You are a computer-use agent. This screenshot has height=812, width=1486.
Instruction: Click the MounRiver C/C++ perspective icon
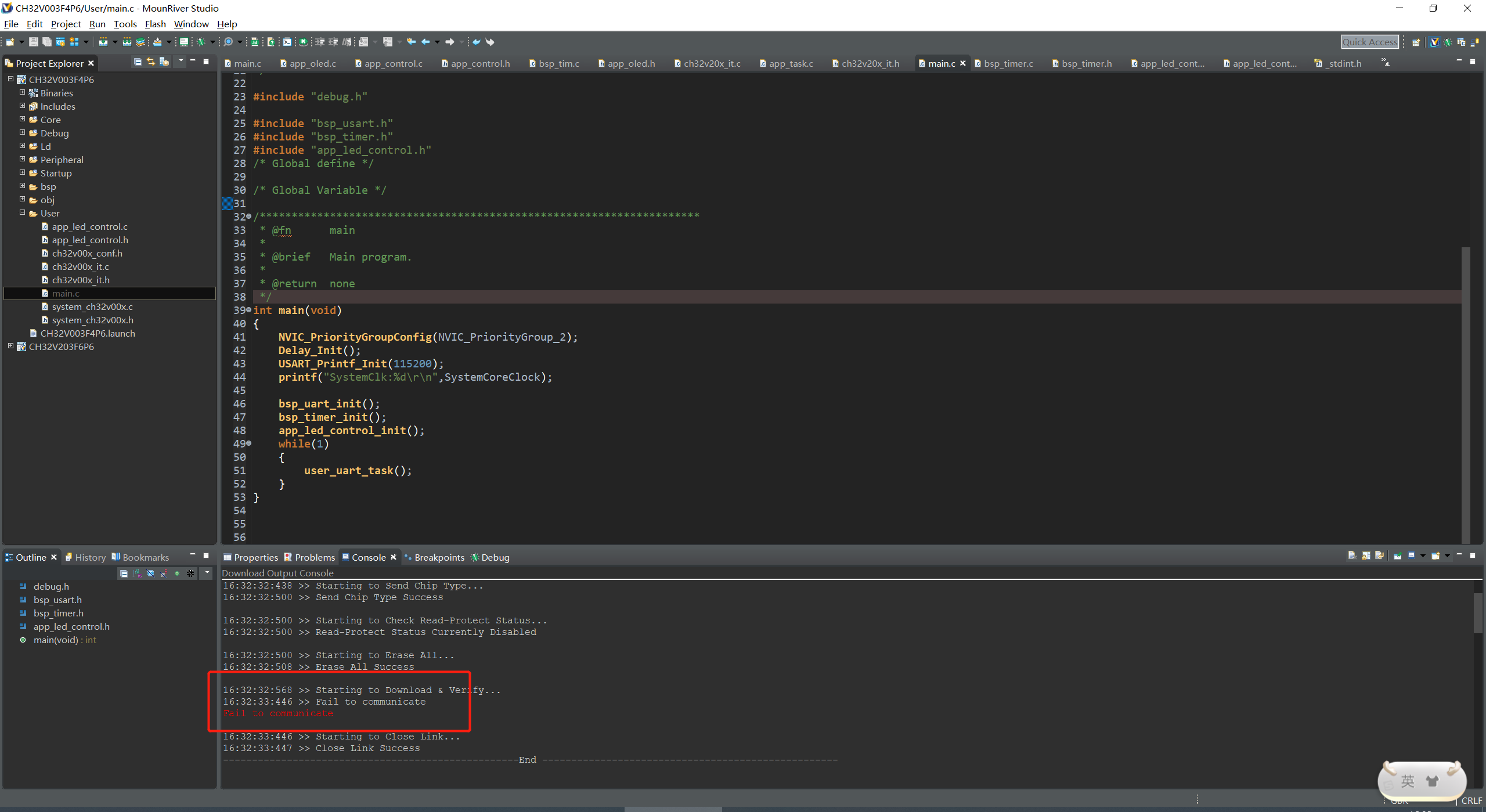tap(1434, 42)
